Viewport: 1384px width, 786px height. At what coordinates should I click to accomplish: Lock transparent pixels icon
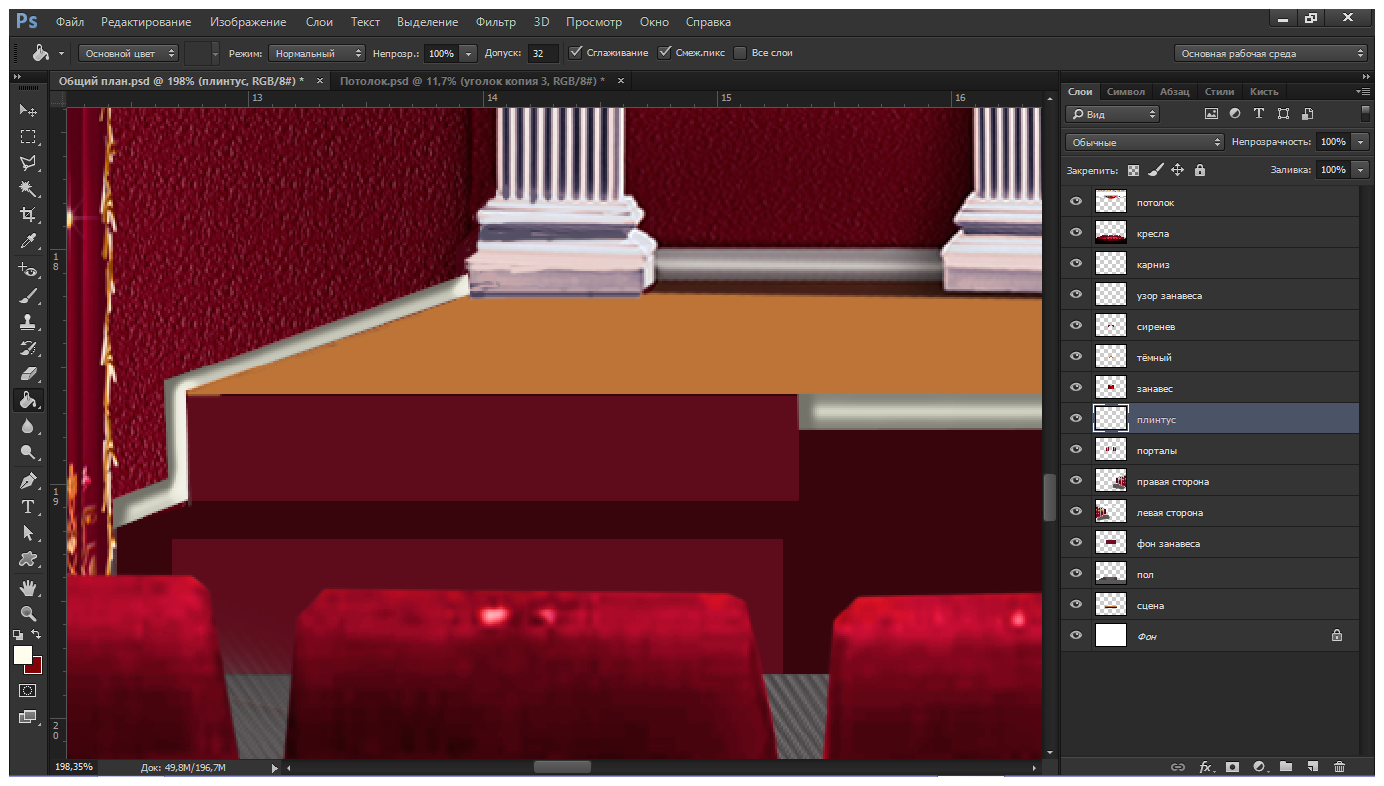(1133, 170)
